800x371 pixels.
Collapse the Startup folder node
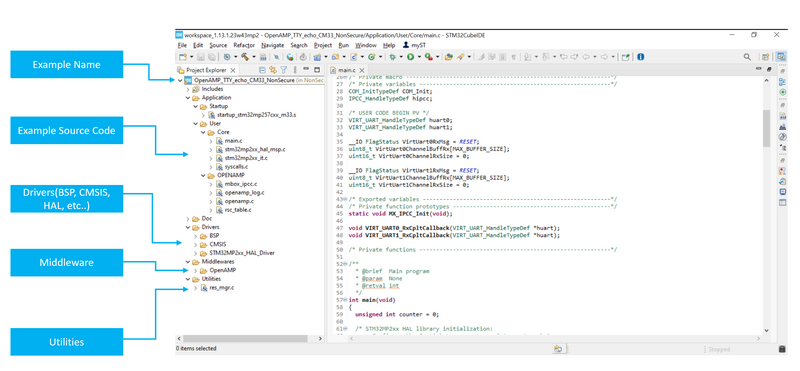tap(195, 106)
